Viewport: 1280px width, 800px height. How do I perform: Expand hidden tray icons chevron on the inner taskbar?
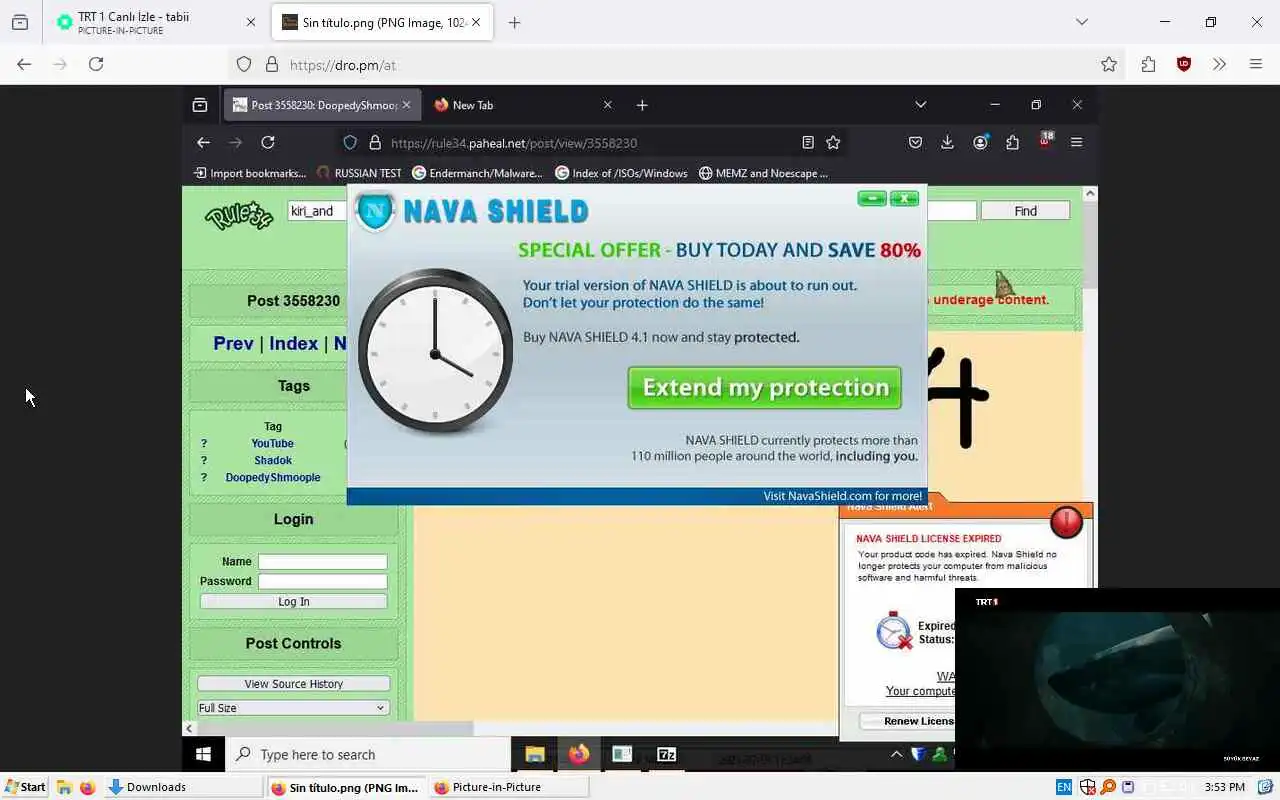(897, 755)
